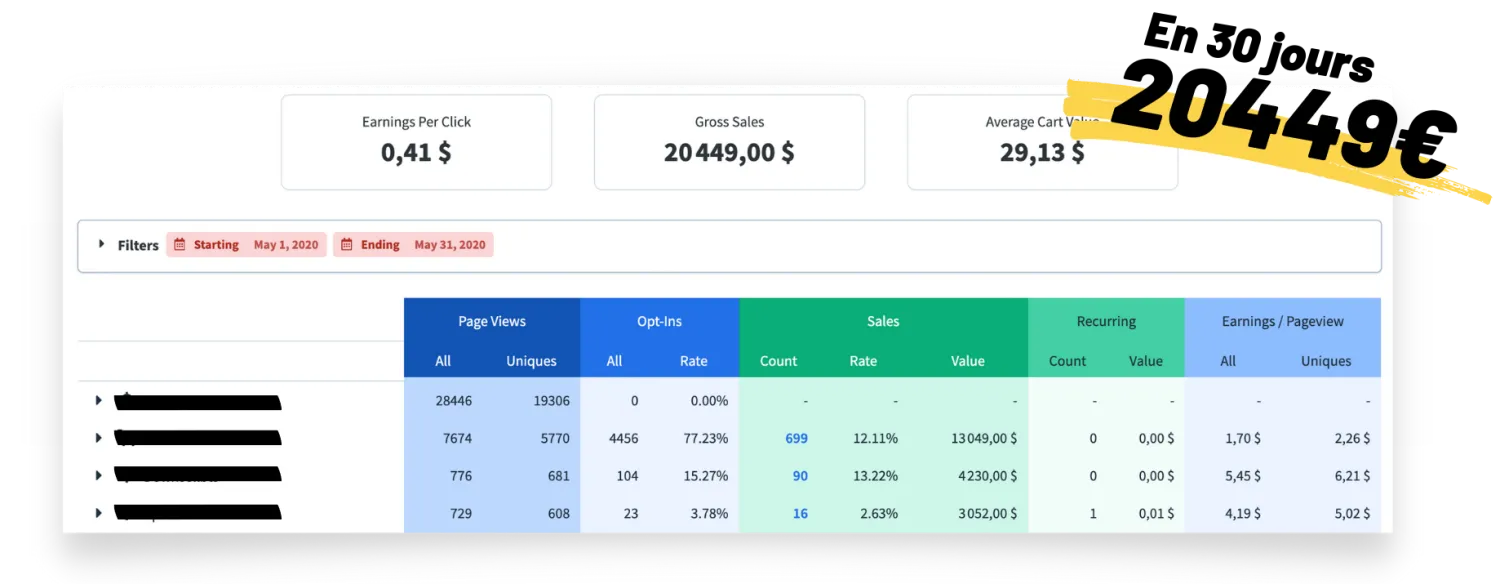Viewport: 1500px width, 584px height.
Task: Click the Earnings Per Click card
Action: tap(416, 142)
